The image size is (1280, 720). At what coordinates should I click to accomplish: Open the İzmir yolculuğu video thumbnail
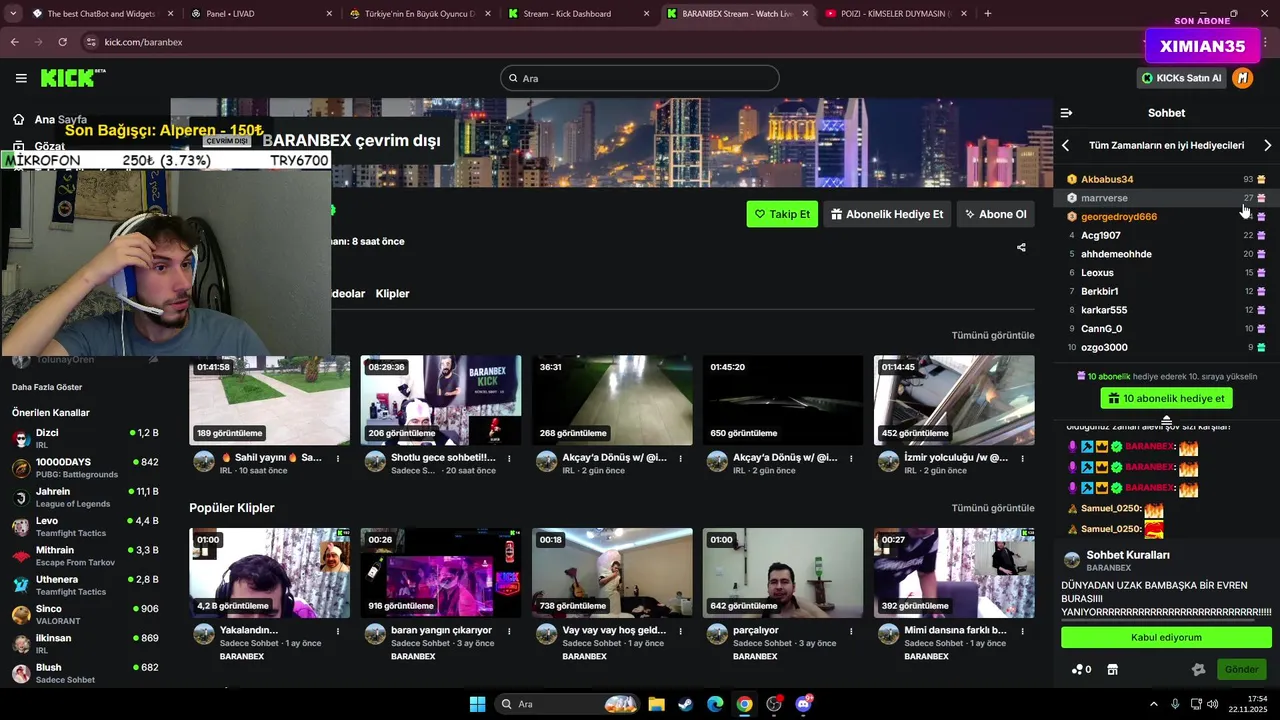click(x=954, y=400)
